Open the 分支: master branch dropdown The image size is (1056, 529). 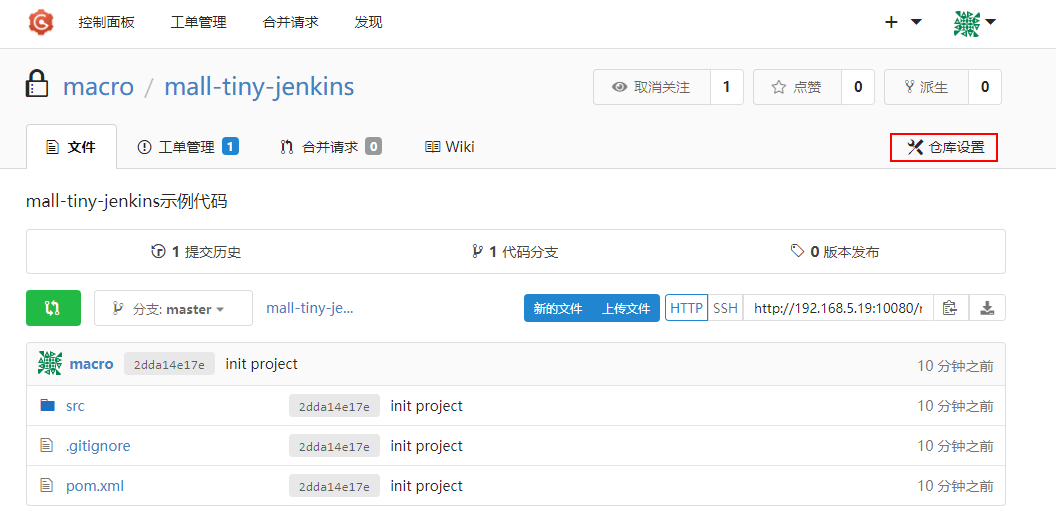[173, 308]
